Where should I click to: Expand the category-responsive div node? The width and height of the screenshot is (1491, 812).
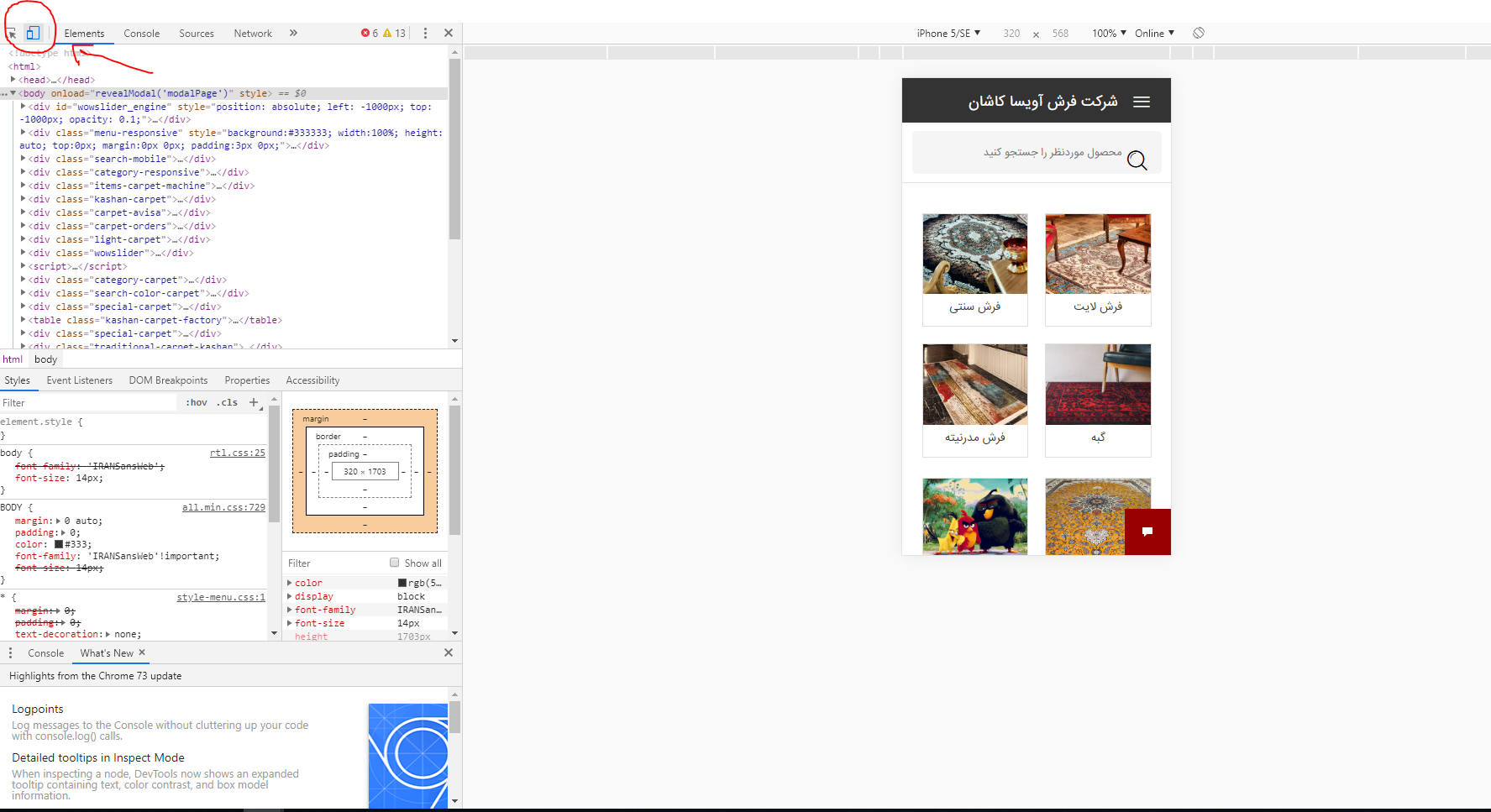point(23,172)
